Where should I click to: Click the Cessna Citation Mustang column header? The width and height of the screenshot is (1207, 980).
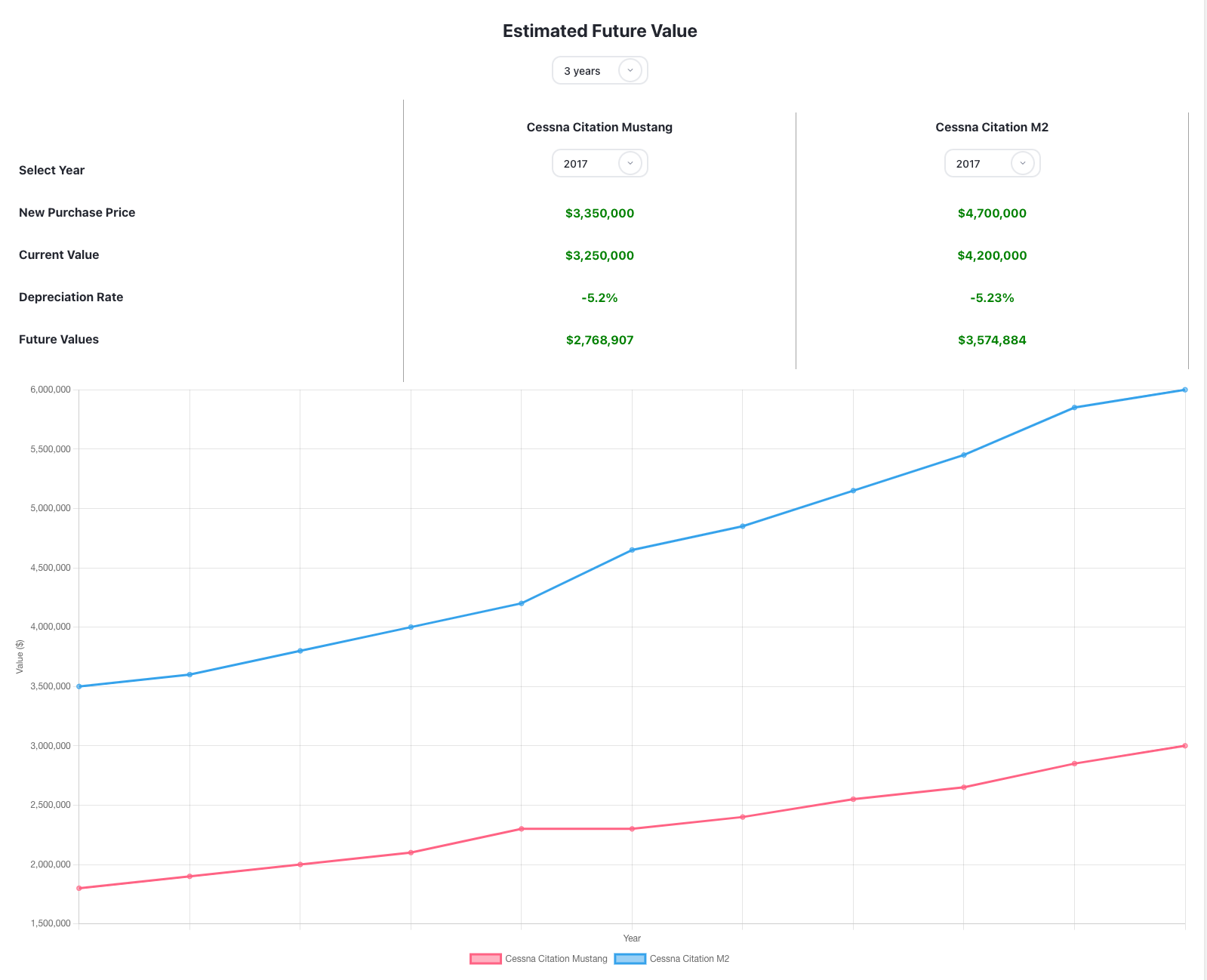599,127
